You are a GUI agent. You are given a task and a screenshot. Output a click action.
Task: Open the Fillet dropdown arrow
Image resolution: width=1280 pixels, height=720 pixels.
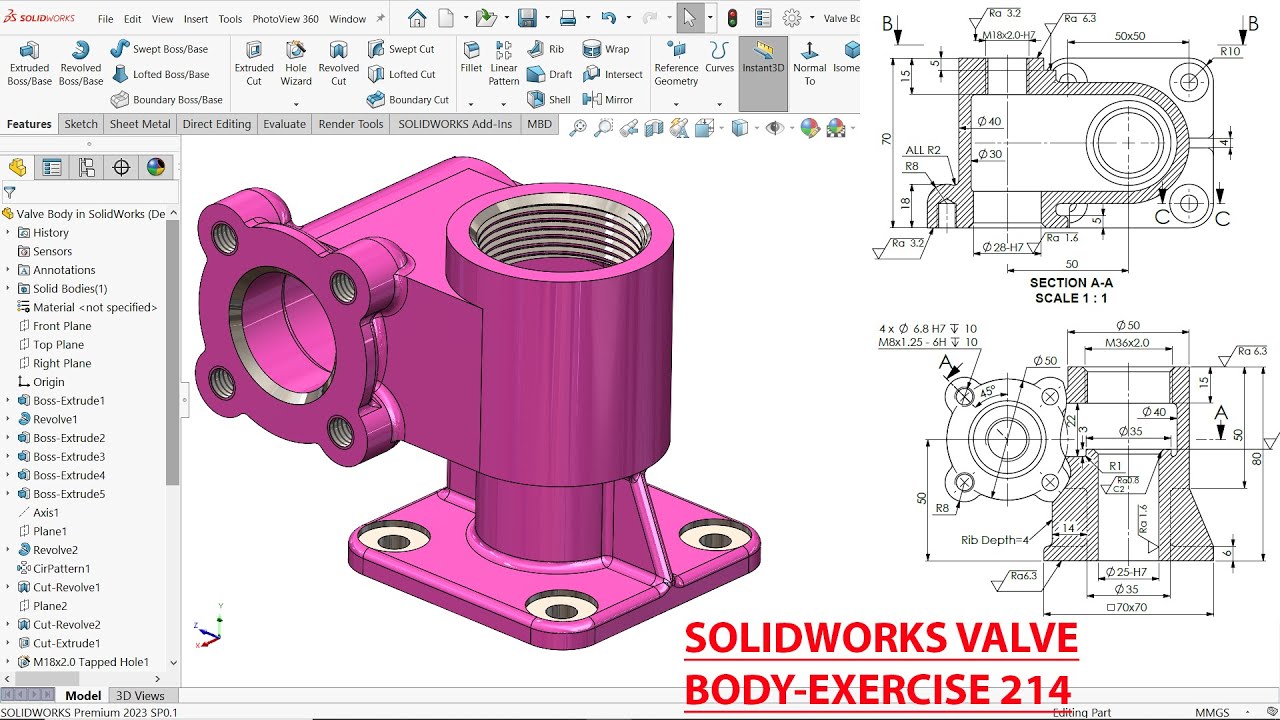click(471, 103)
